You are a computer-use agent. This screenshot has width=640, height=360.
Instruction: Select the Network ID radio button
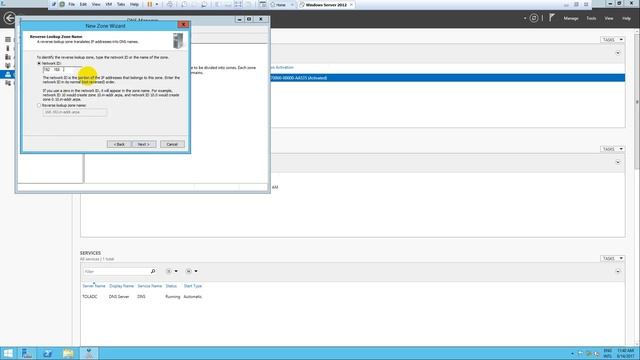click(39, 64)
